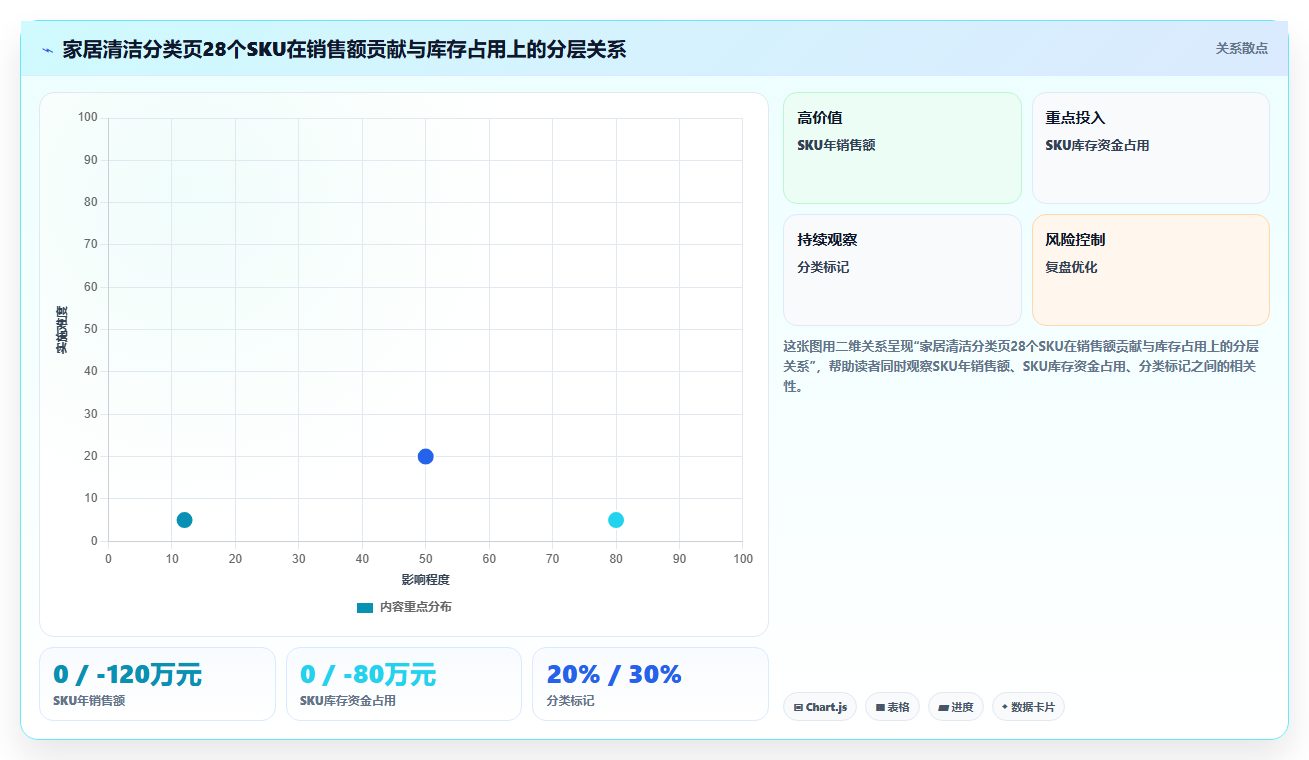Click the icon inside the 进度 tag
Screen dimensions: 1309x760
pyautogui.click(x=943, y=707)
